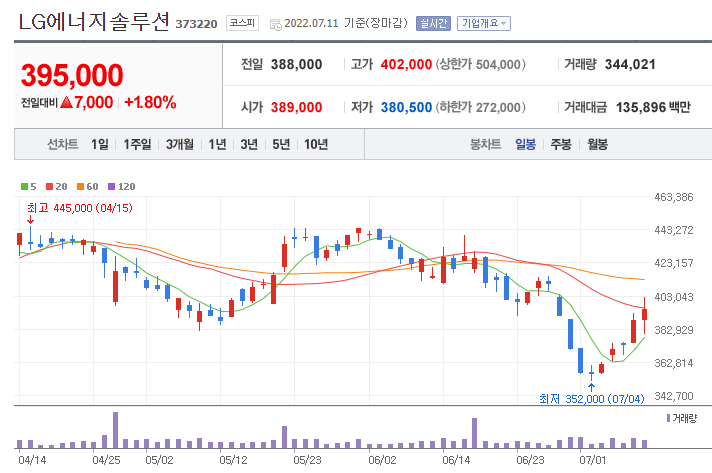Click the opening price value 389,000

(x=297, y=108)
